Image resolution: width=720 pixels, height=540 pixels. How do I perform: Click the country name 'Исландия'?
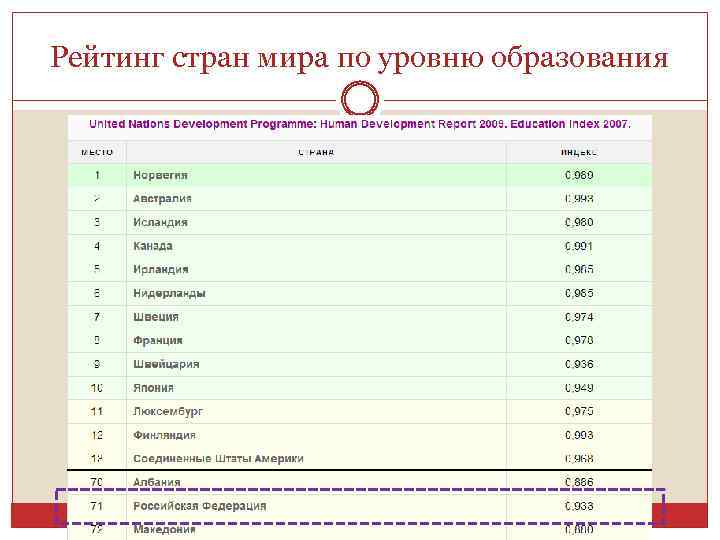160,222
